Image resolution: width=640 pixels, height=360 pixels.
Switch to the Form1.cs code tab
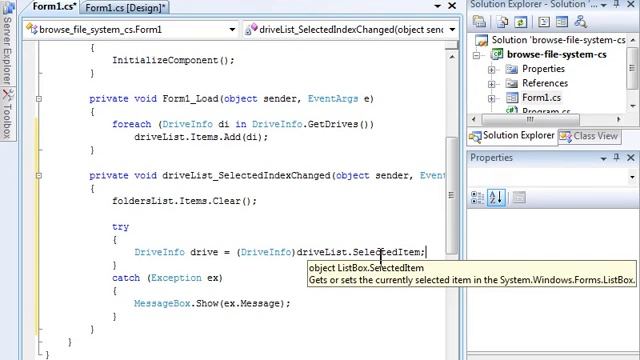[x=53, y=7]
